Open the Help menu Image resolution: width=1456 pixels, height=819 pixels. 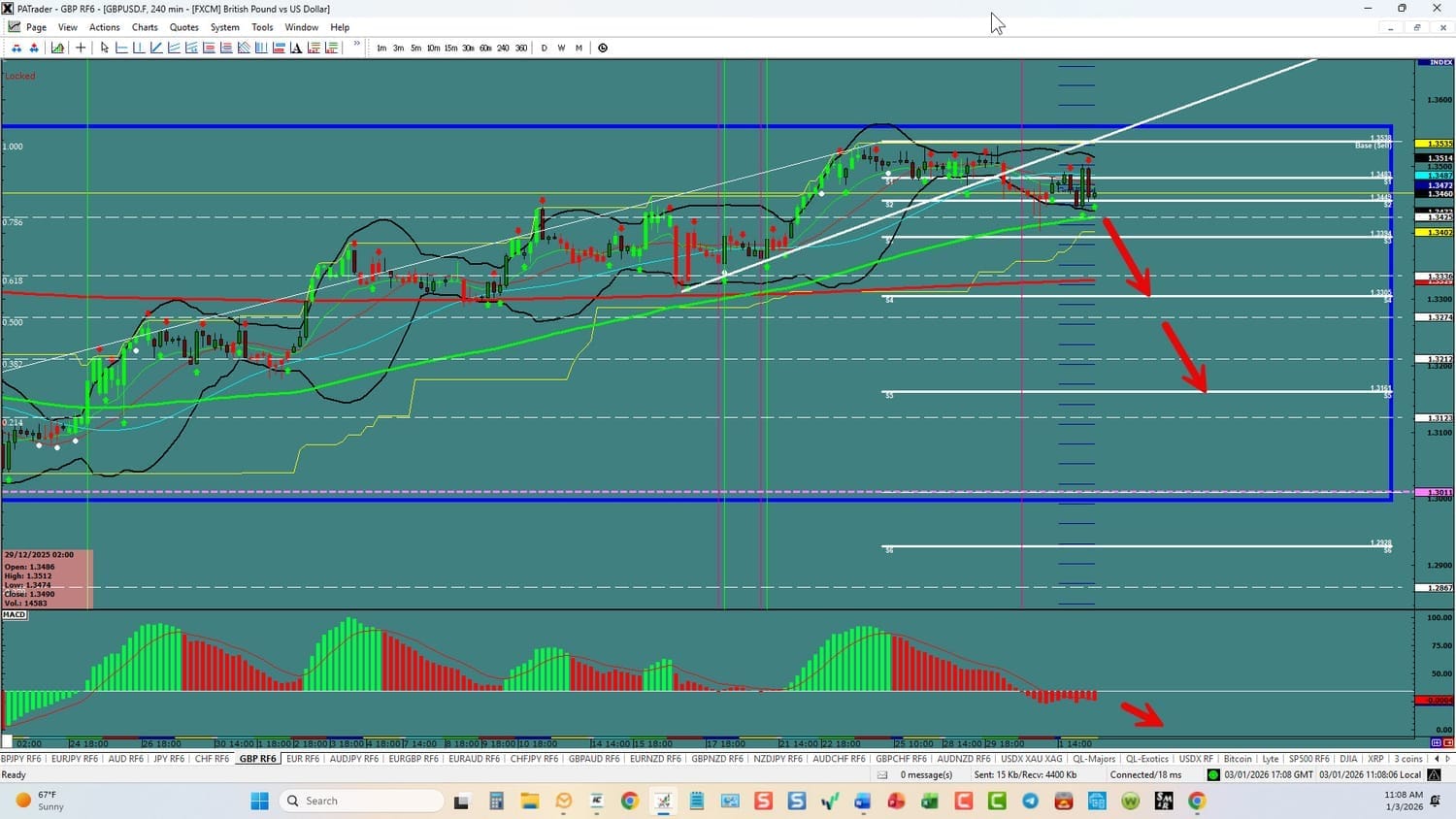pyautogui.click(x=340, y=27)
